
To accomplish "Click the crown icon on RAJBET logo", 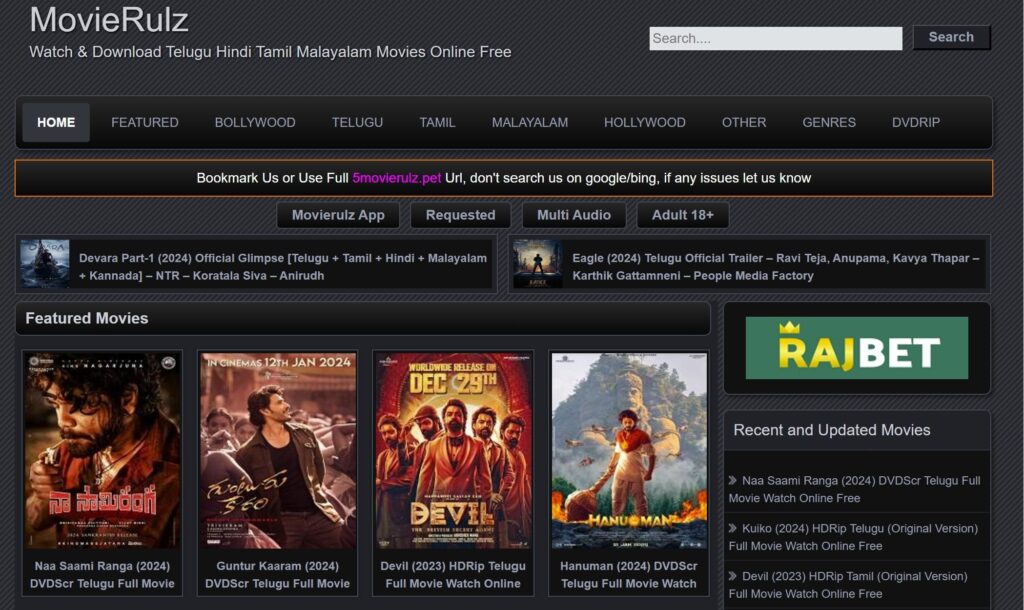I will pos(789,327).
